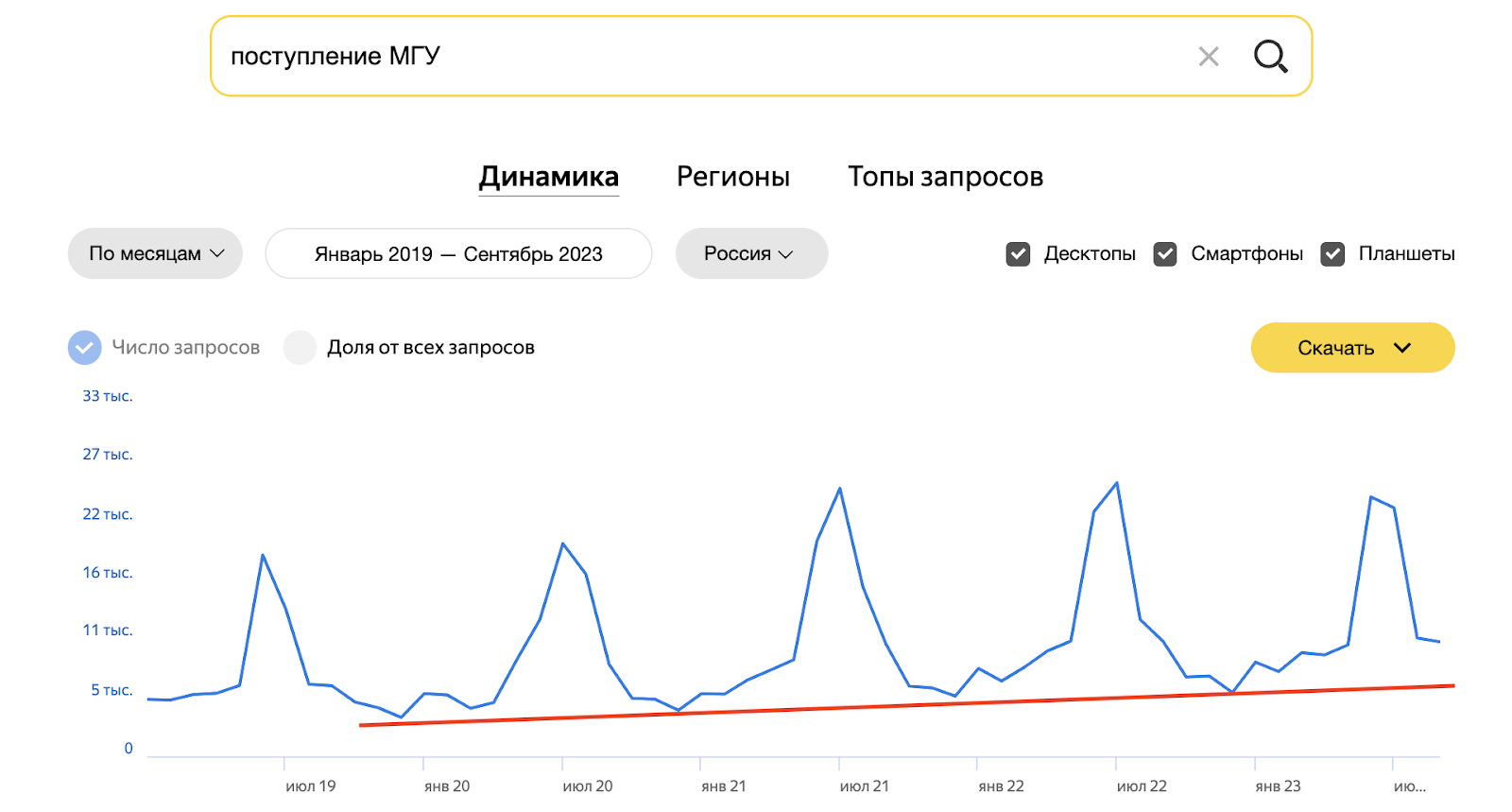Toggle the Десктопы checkbox
This screenshot has width=1512, height=812.
(x=1018, y=253)
